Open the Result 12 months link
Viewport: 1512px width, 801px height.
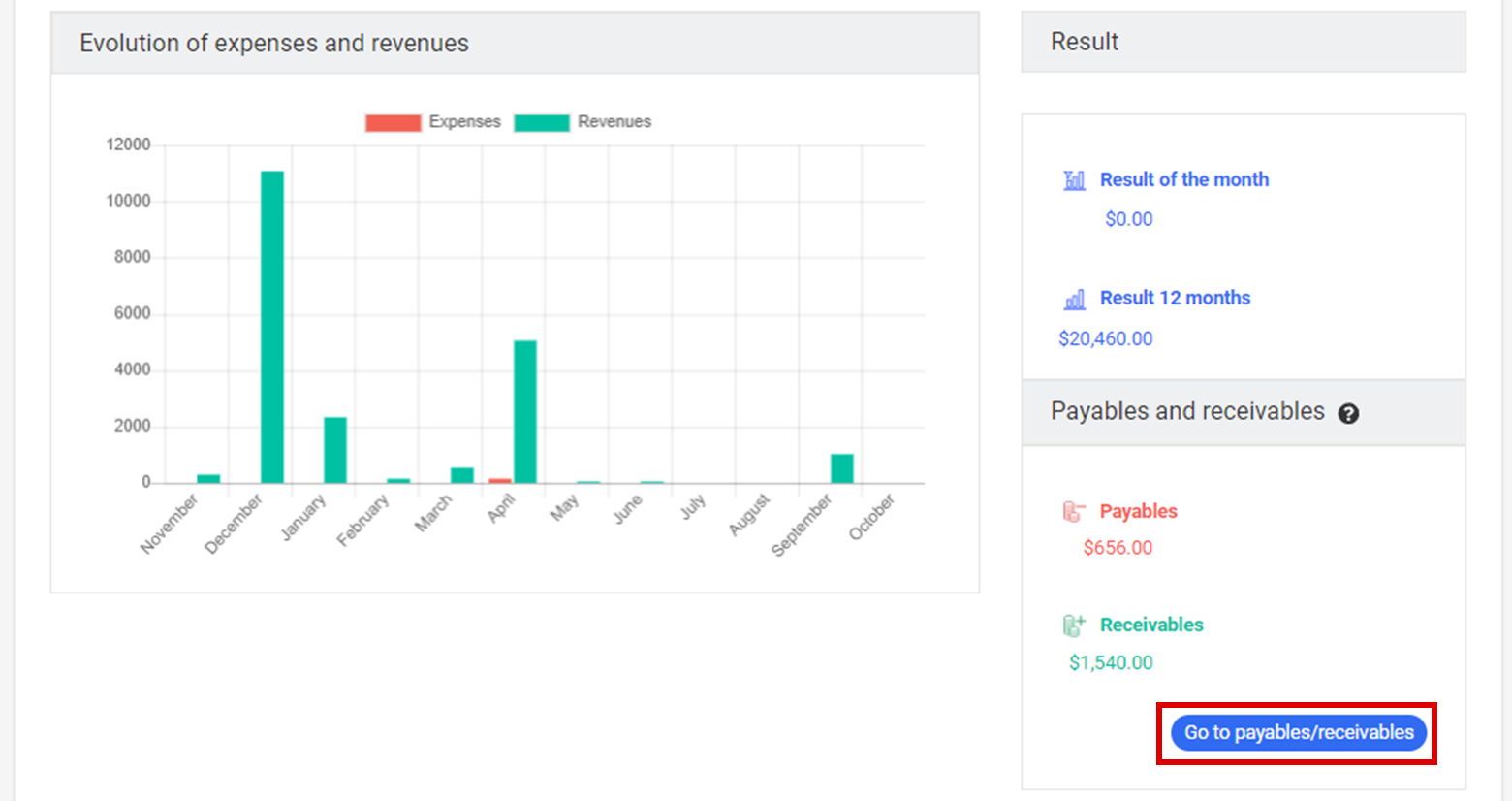pyautogui.click(x=1175, y=298)
